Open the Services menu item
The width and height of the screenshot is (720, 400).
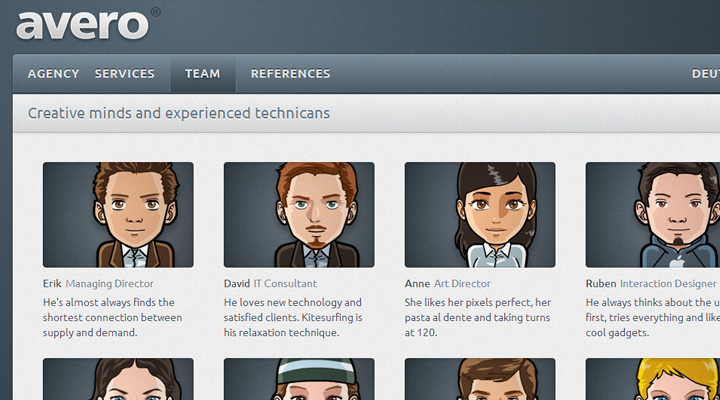pos(124,73)
